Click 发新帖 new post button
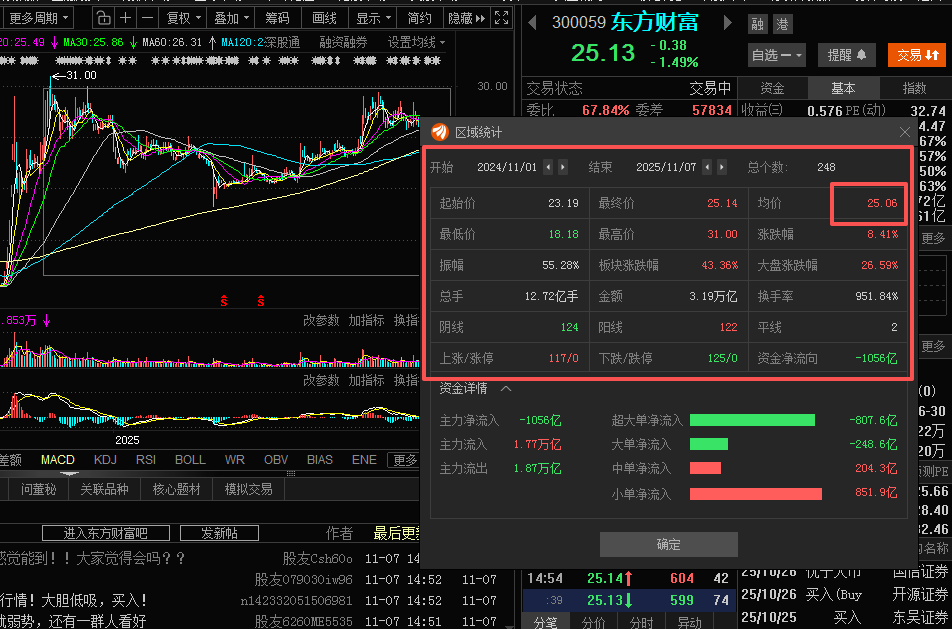Viewport: 952px width, 629px height. [x=219, y=533]
